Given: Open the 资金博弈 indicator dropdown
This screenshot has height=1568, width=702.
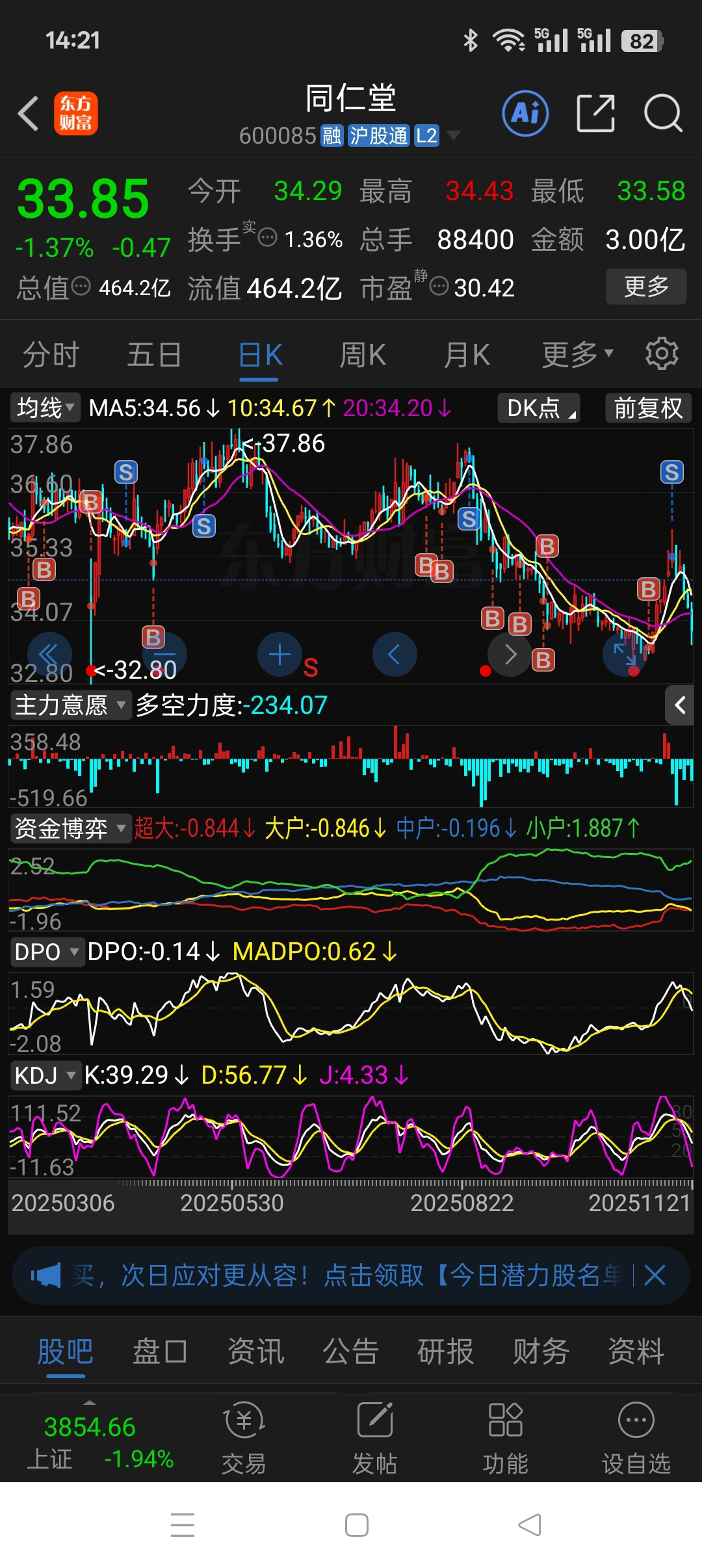Looking at the screenshot, I should tap(71, 828).
